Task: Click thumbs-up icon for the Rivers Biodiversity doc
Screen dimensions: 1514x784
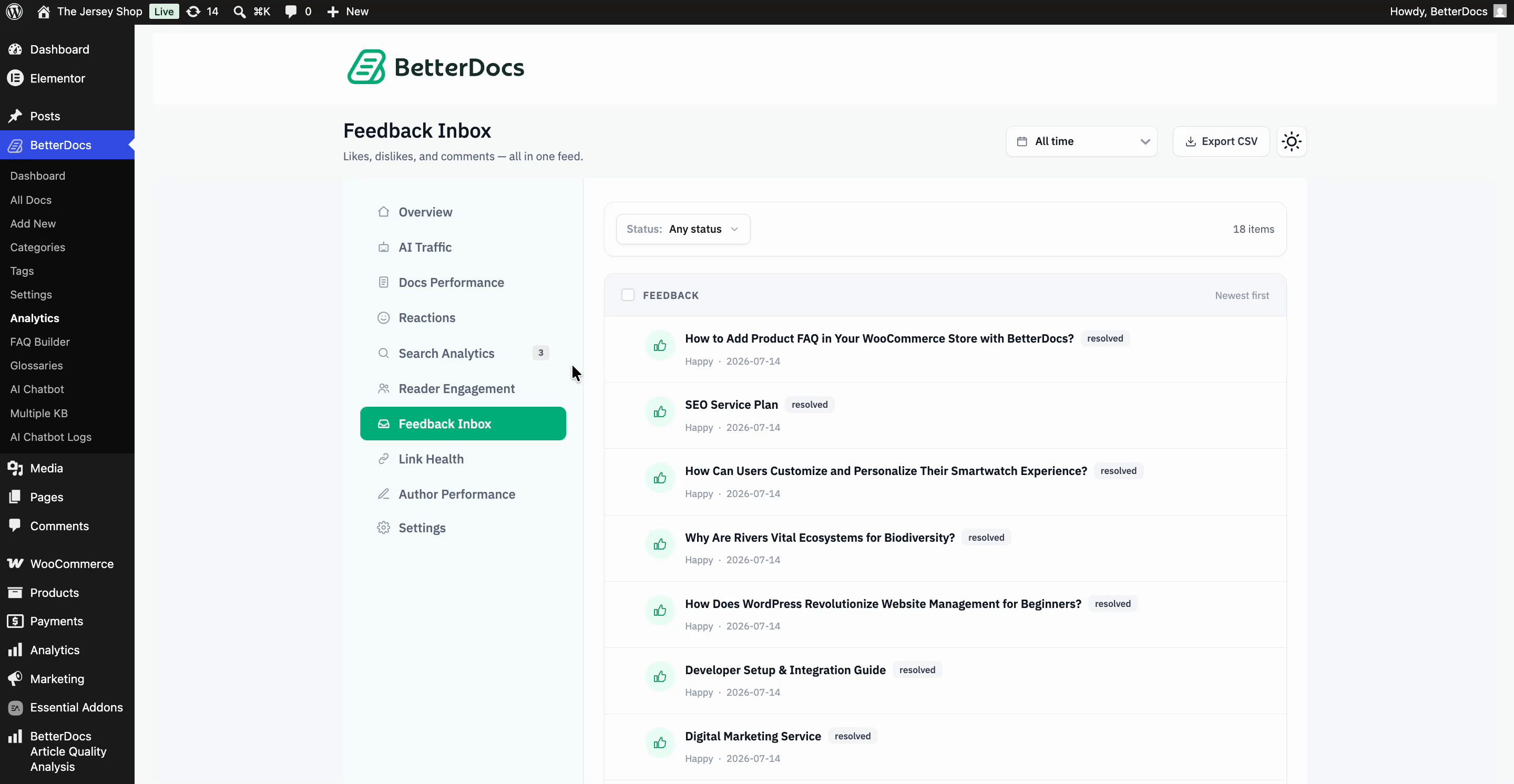Action: (x=660, y=544)
